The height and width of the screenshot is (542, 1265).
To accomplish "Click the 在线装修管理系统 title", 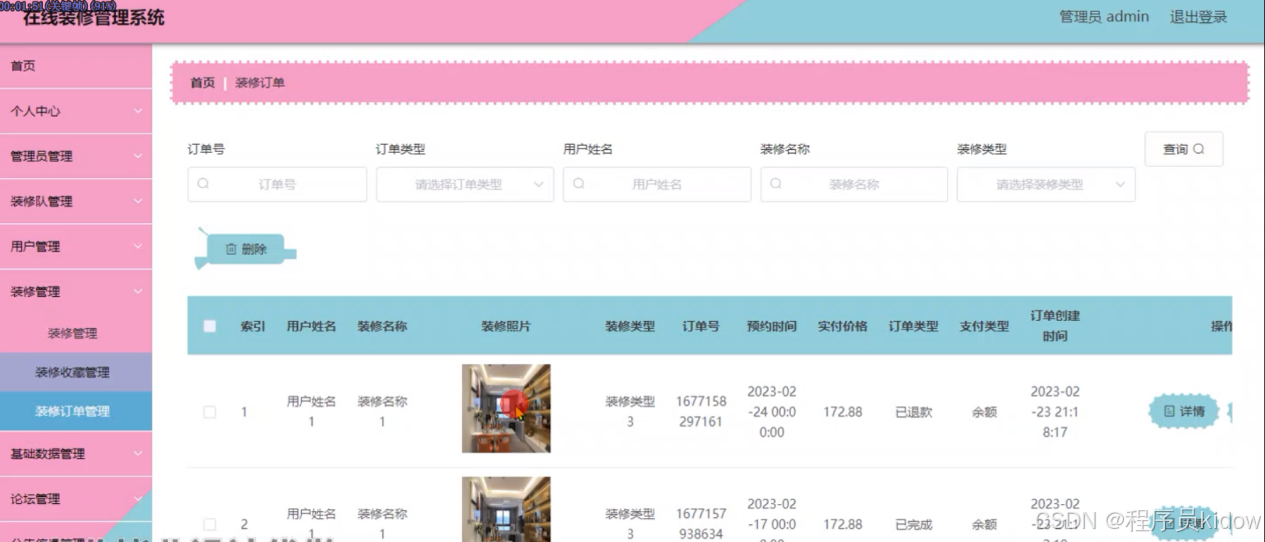I will pos(94,18).
